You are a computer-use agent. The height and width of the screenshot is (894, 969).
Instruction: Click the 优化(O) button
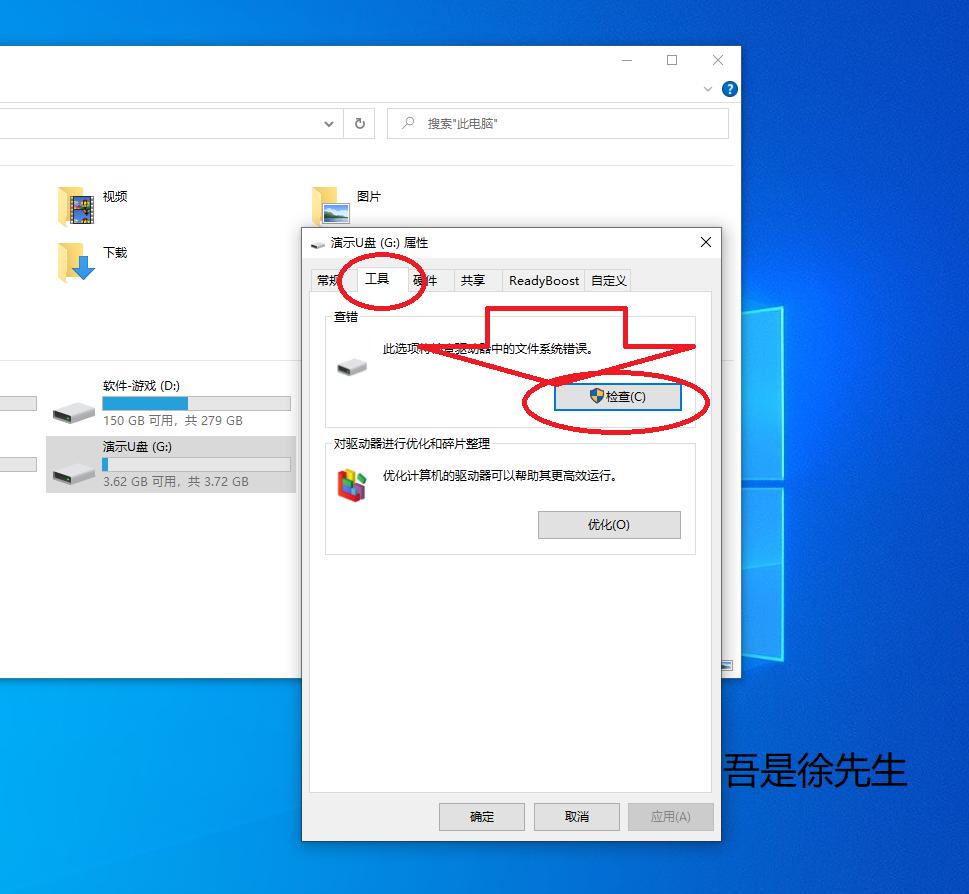609,525
